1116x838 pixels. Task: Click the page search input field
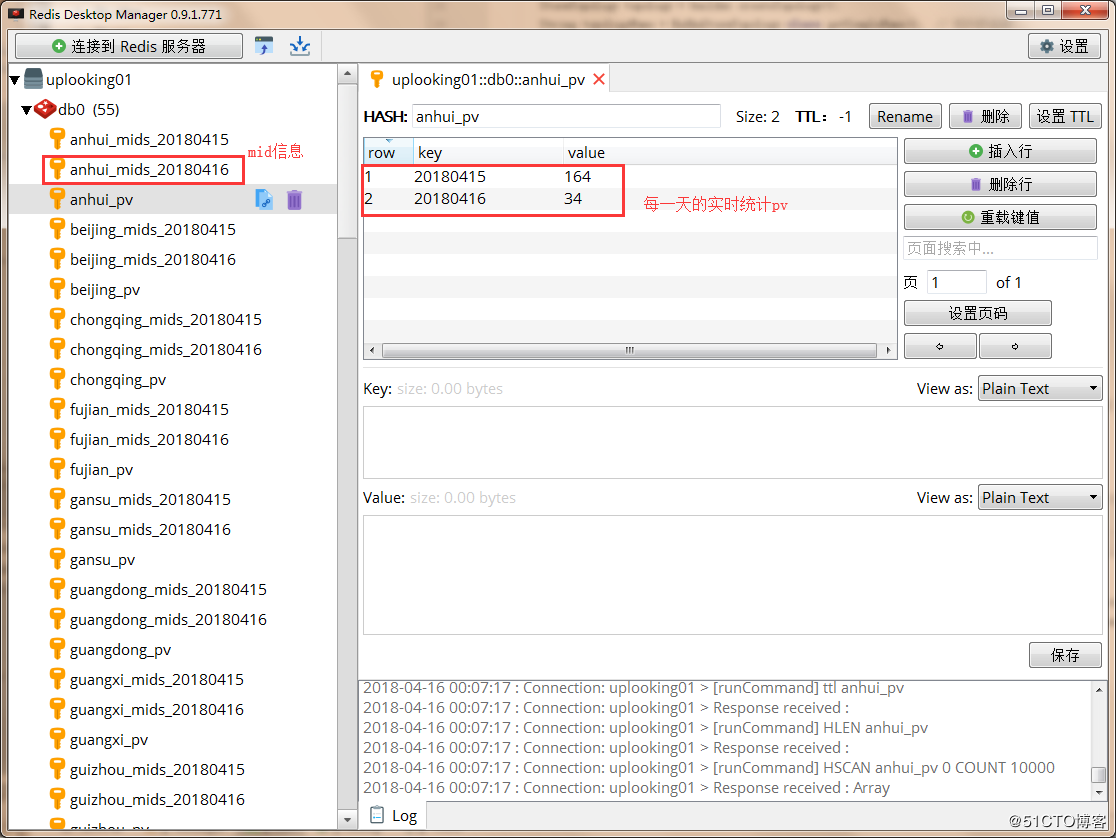(x=1000, y=248)
